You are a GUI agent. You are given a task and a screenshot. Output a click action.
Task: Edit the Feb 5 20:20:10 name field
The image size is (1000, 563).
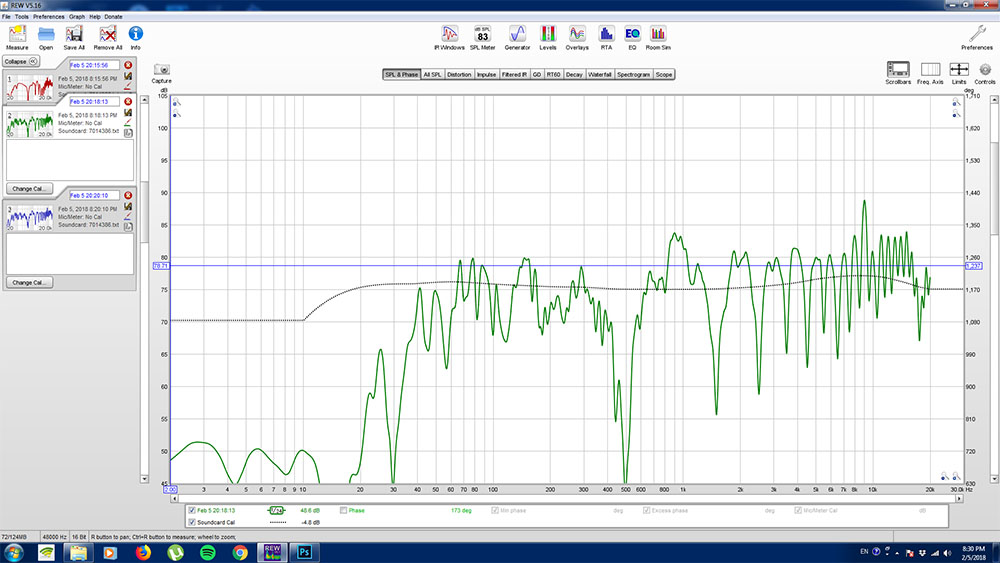(94, 195)
